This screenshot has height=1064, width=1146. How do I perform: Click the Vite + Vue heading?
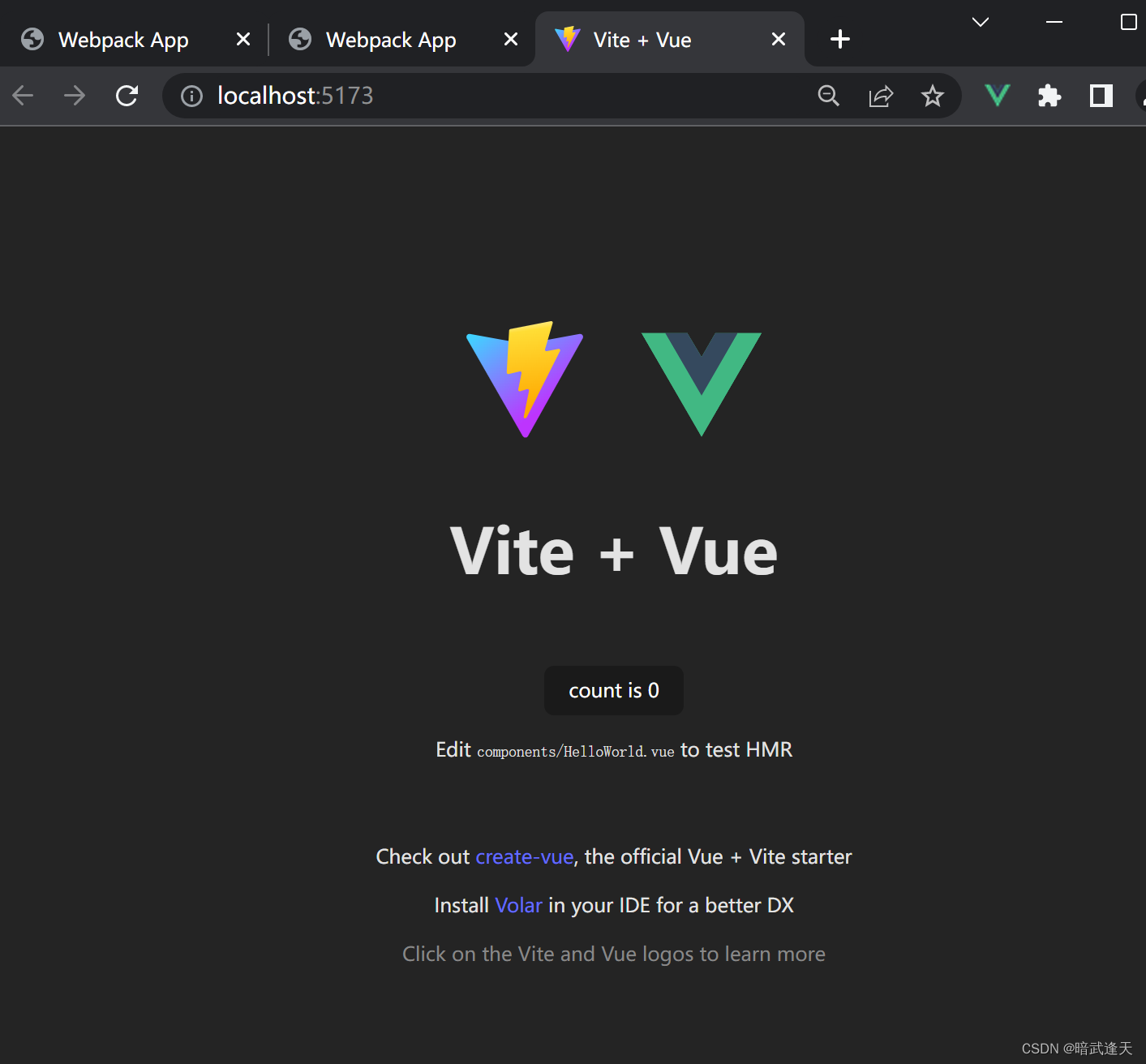click(614, 551)
